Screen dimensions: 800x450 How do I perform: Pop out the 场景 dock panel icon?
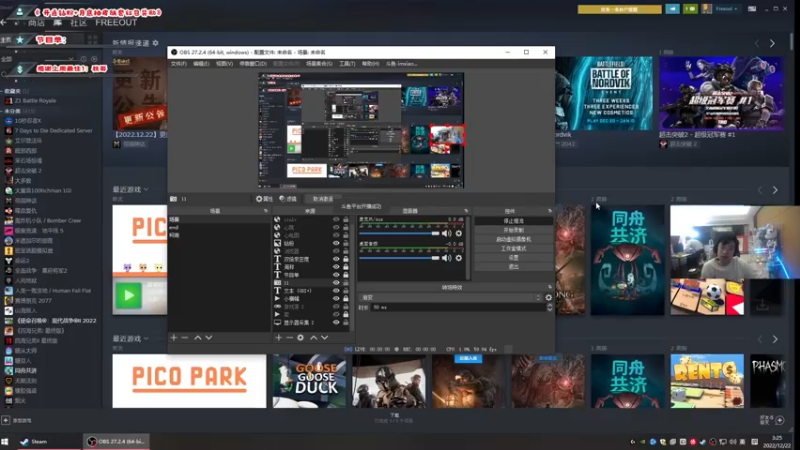click(266, 211)
